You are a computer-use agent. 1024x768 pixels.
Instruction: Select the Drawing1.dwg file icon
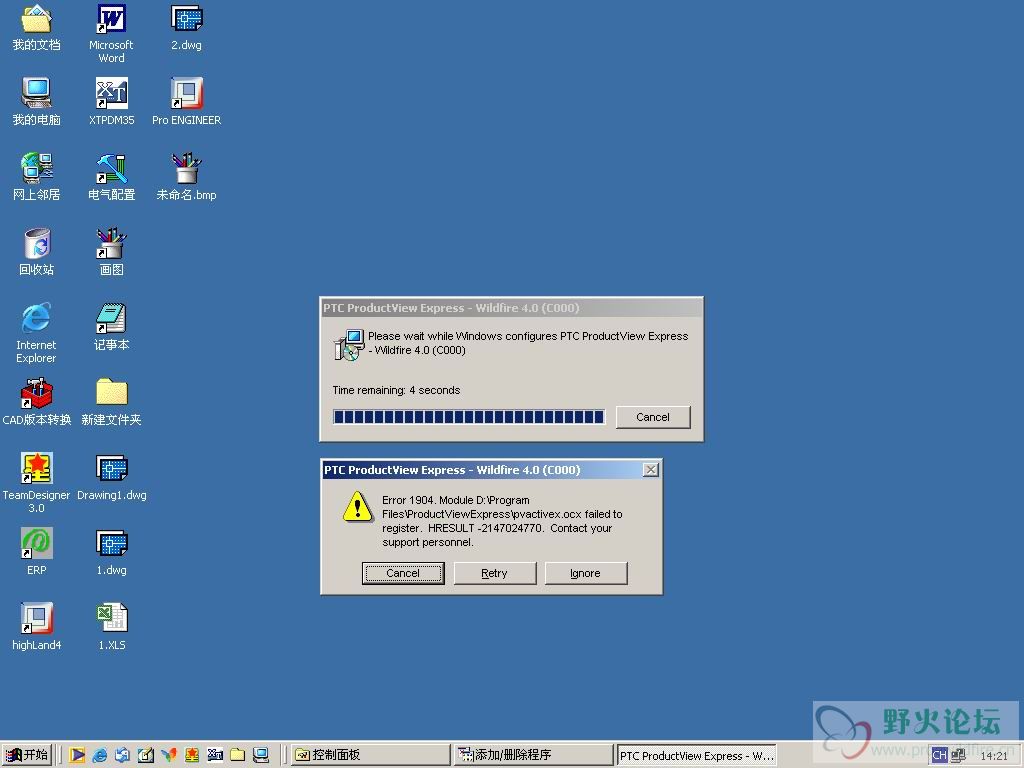112,477
